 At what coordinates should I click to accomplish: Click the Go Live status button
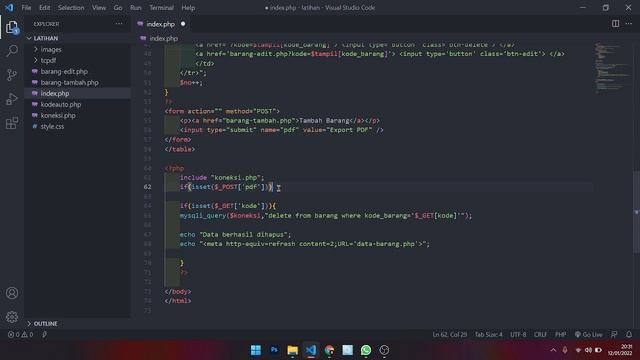pos(589,334)
